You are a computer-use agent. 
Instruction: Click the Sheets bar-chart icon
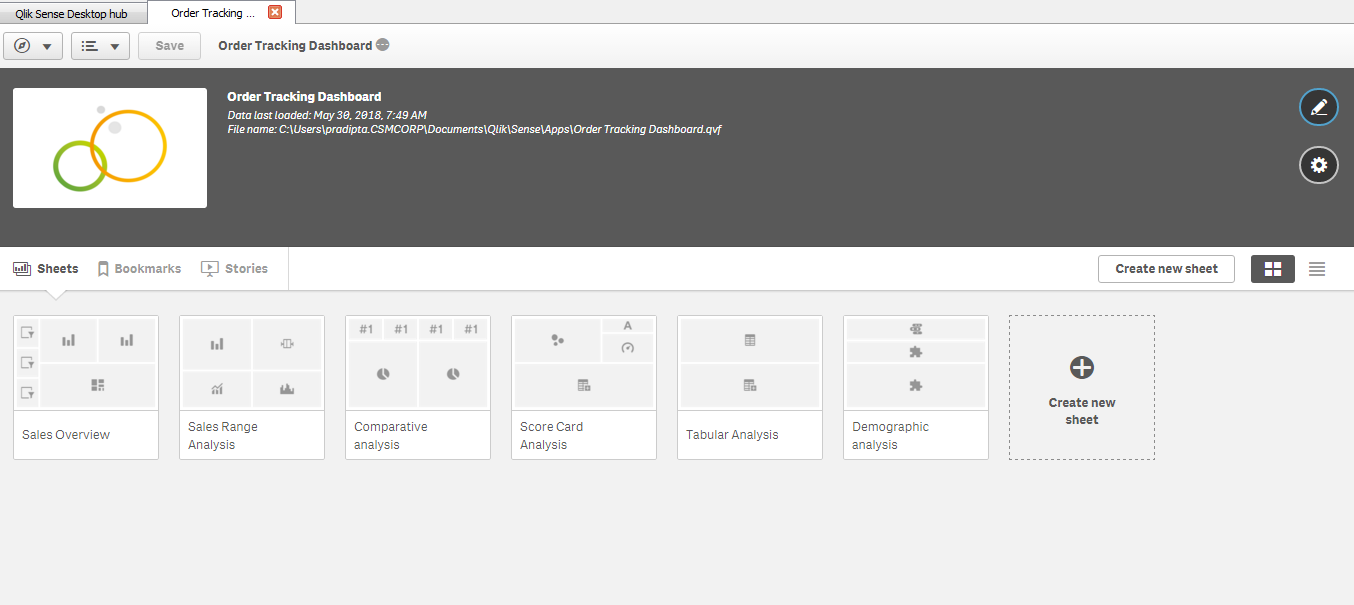pos(21,268)
